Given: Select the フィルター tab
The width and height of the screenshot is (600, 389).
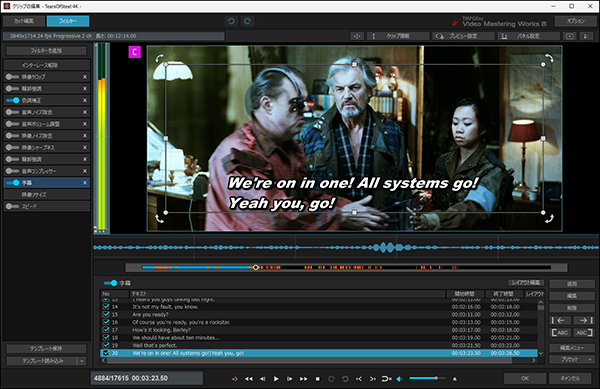Looking at the screenshot, I should coord(68,21).
